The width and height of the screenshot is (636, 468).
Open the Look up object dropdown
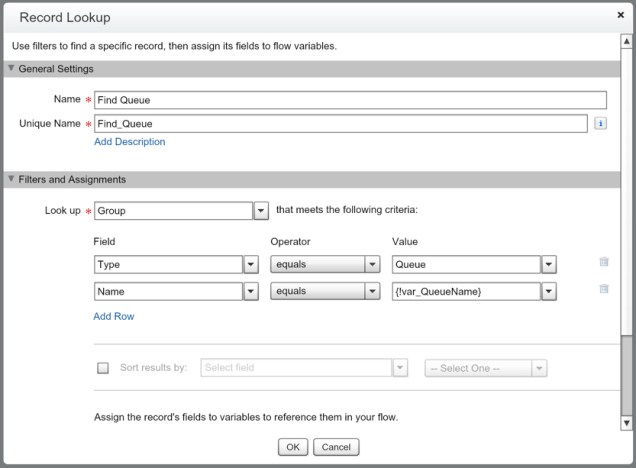(261, 212)
